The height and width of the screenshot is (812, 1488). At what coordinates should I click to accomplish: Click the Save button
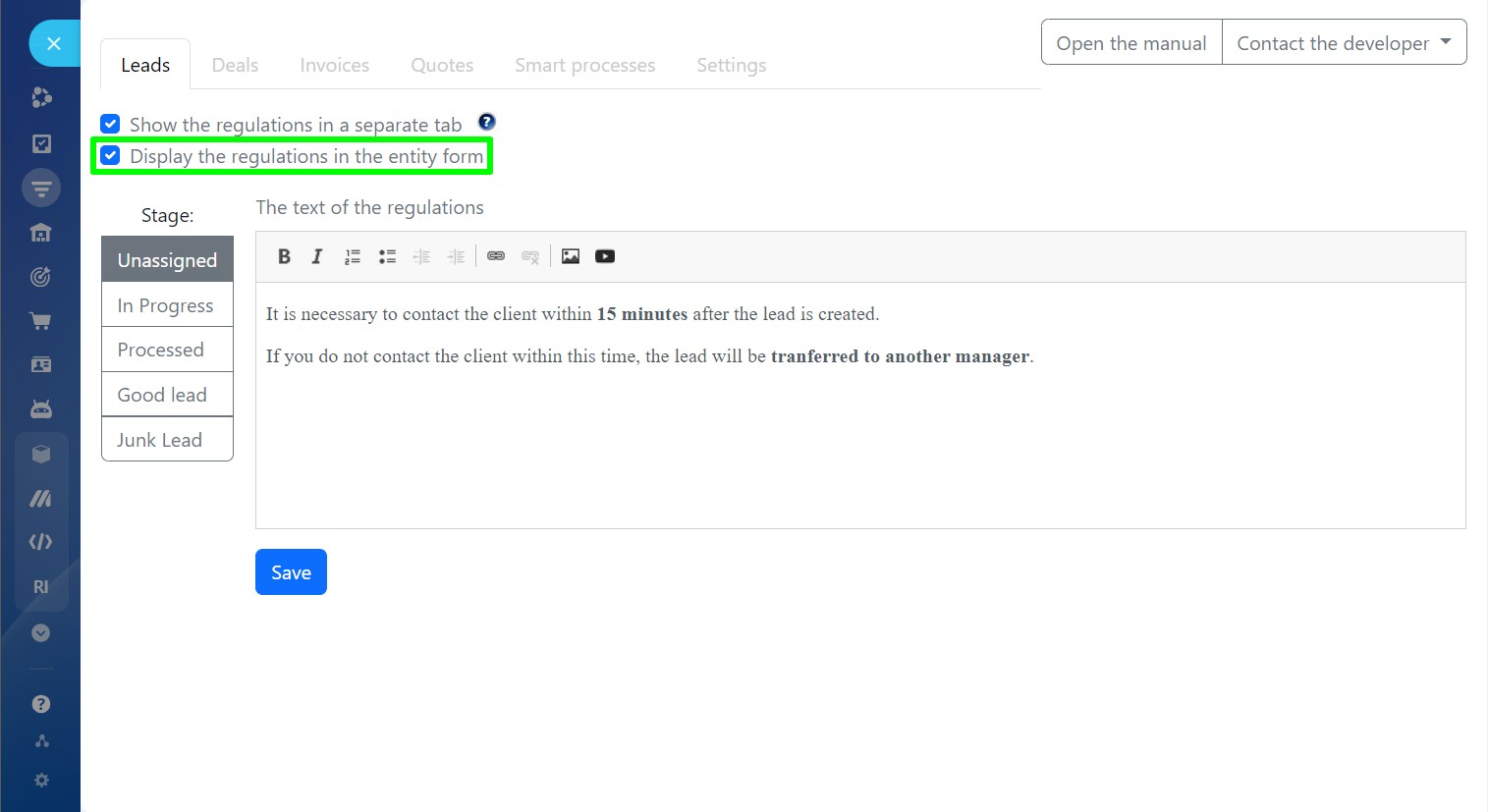291,571
